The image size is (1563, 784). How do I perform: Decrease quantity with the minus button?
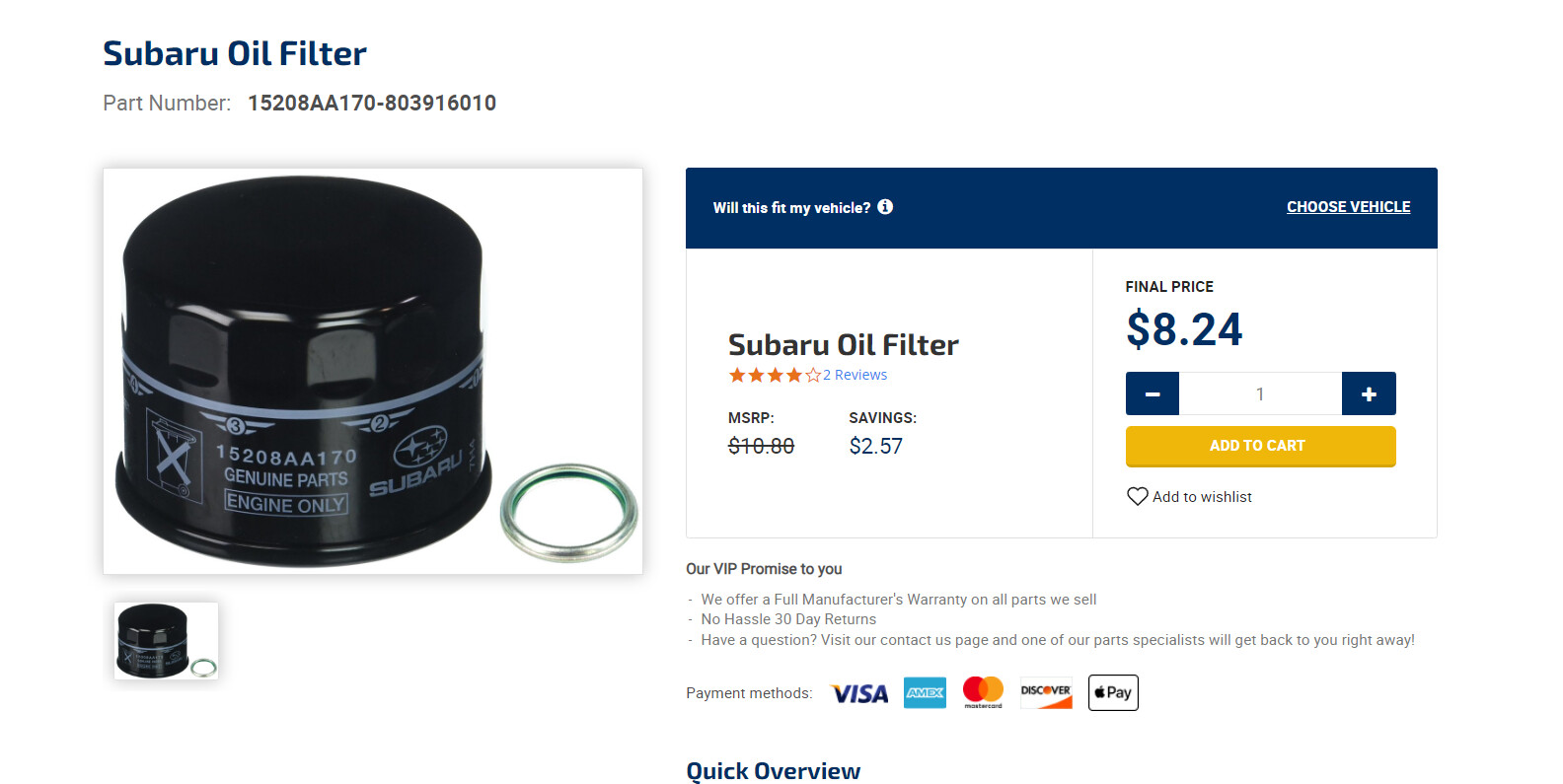click(x=1153, y=393)
